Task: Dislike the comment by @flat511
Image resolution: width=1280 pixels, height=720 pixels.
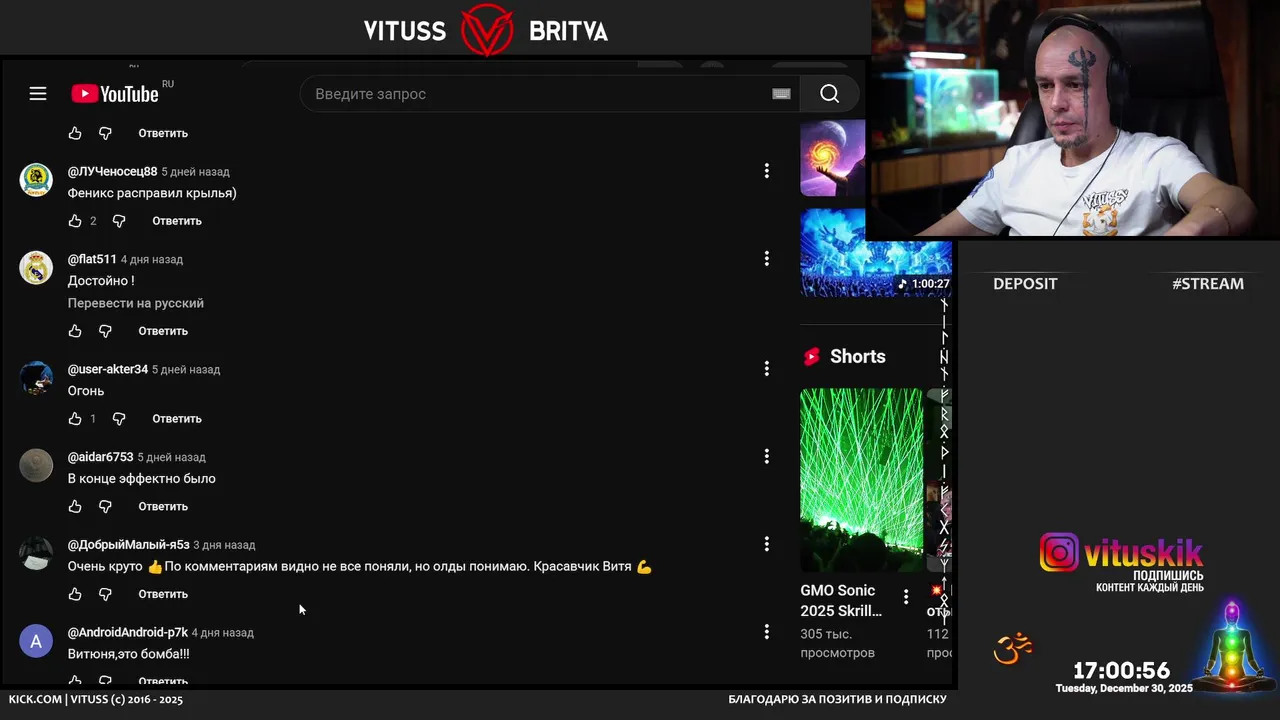Action: pos(105,331)
